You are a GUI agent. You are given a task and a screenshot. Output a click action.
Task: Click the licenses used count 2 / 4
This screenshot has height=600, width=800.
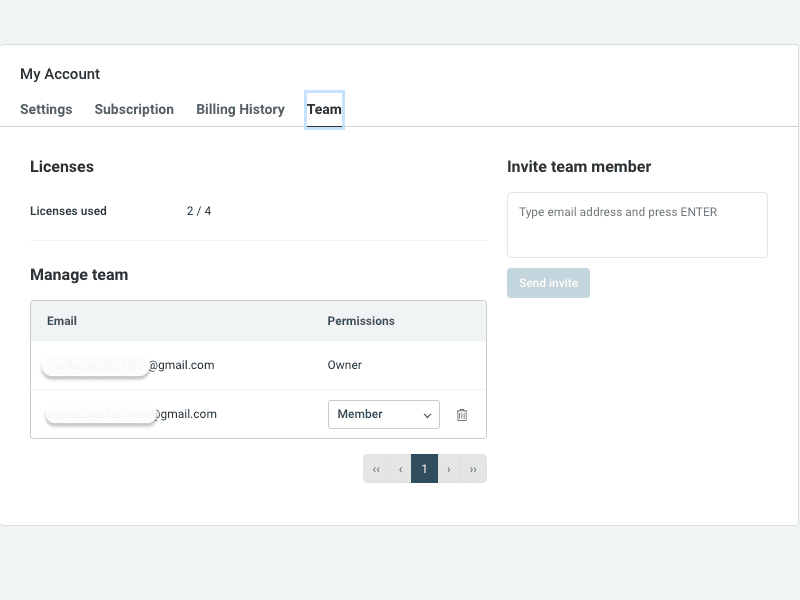point(199,211)
